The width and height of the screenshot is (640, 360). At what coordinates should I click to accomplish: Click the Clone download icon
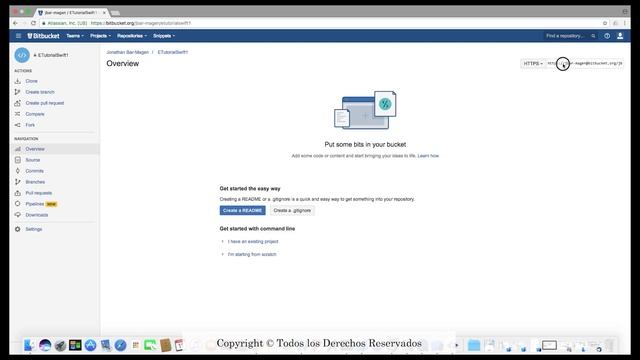pos(18,81)
